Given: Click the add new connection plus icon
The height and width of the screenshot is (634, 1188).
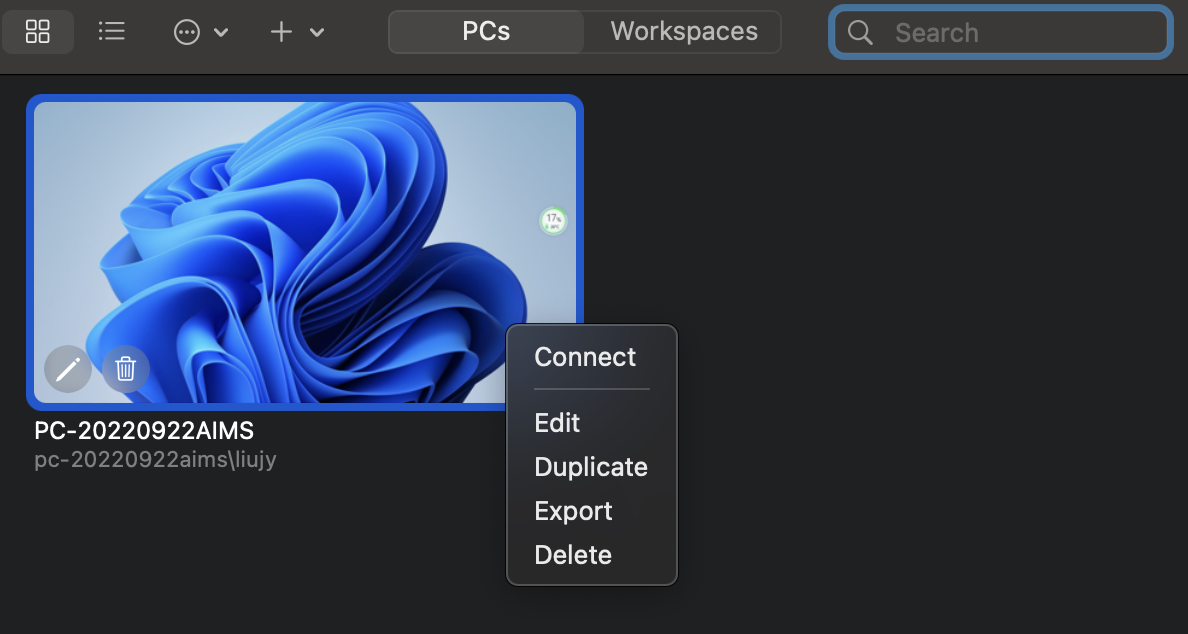Looking at the screenshot, I should [281, 31].
